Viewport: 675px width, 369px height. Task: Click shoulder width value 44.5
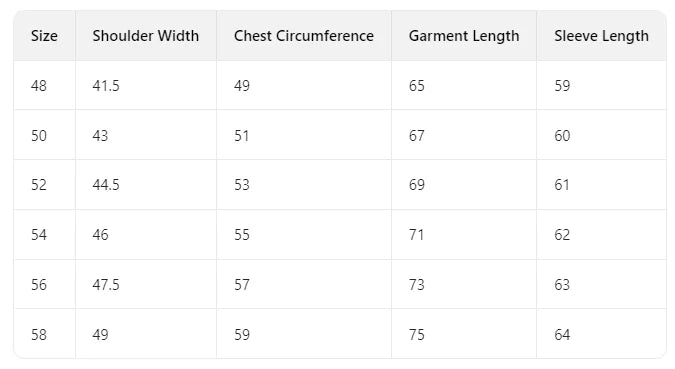pyautogui.click(x=106, y=185)
